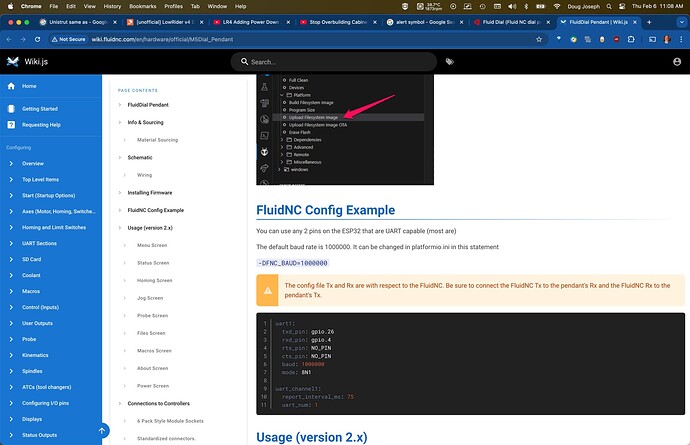This screenshot has height=445, width=690.
Task: Click the PlatformIO upload filesystem screenshot image
Action: pyautogui.click(x=345, y=129)
